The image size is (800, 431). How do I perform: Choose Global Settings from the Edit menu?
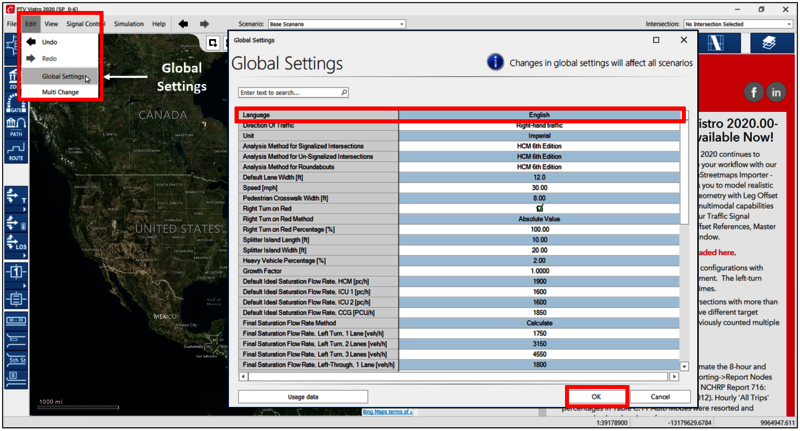(63, 76)
